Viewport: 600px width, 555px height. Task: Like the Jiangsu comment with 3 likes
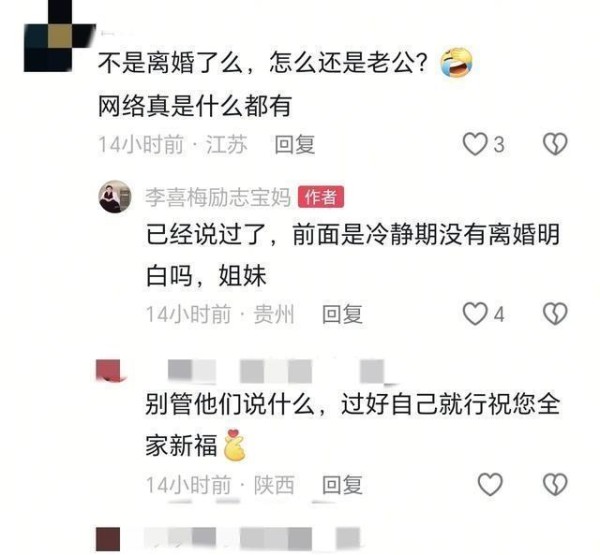pos(475,144)
